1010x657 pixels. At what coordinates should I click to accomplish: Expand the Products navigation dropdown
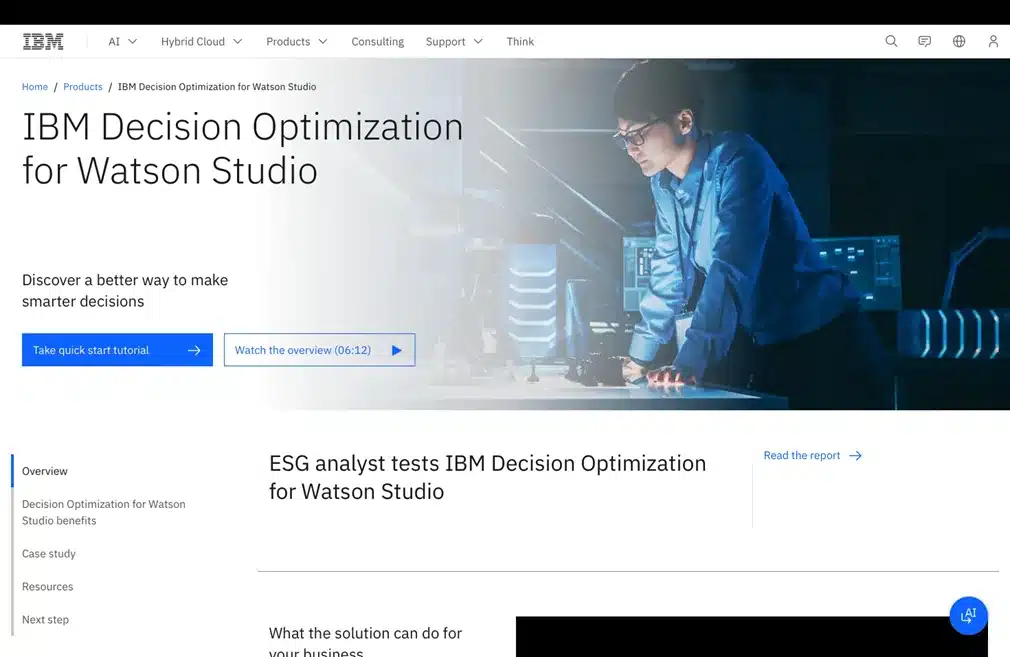pos(296,42)
